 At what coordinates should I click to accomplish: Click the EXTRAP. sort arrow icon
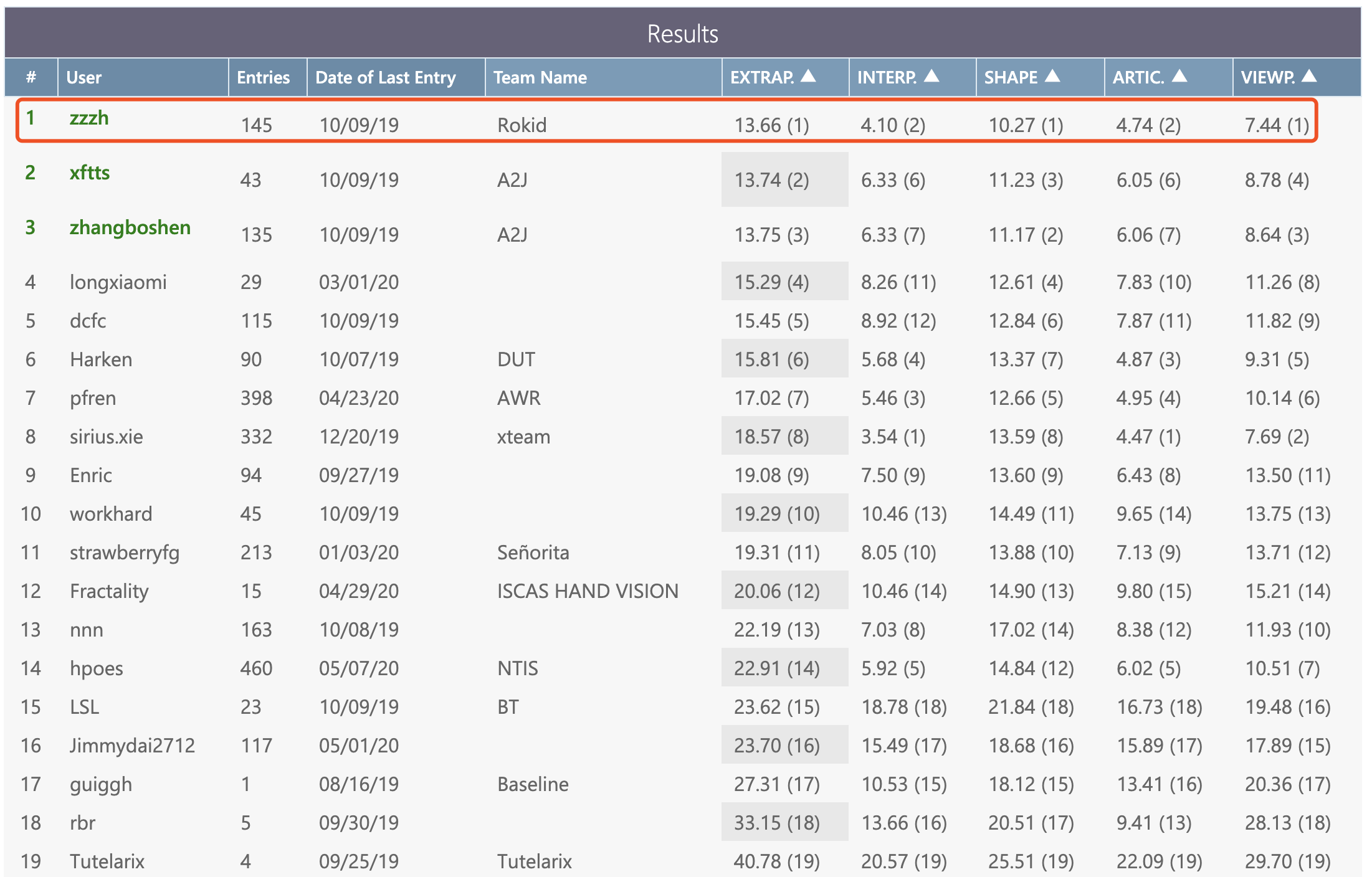point(808,76)
